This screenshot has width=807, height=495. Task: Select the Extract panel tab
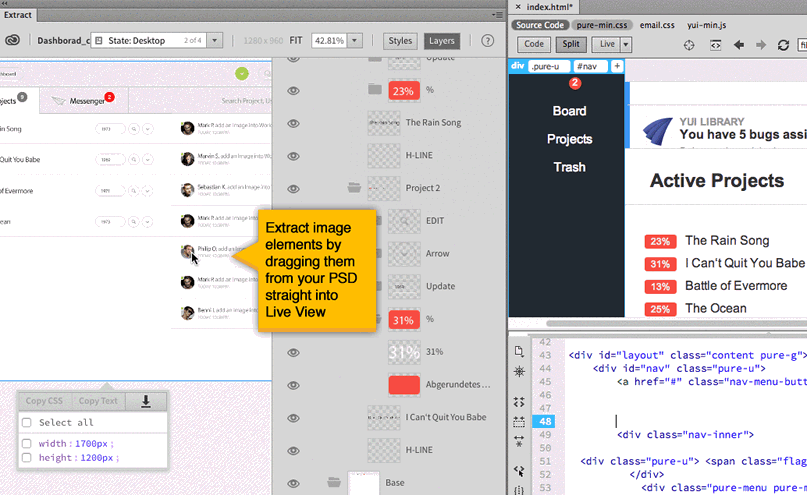[18, 15]
